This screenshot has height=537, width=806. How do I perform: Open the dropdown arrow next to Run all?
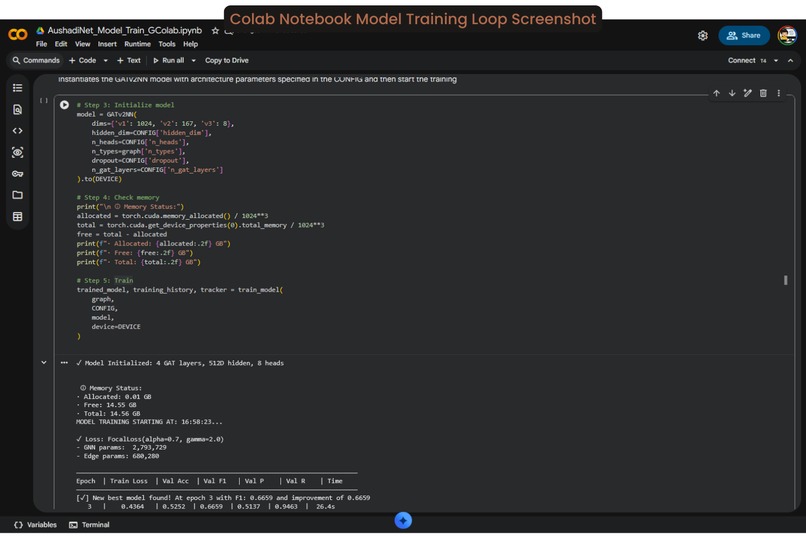point(193,61)
